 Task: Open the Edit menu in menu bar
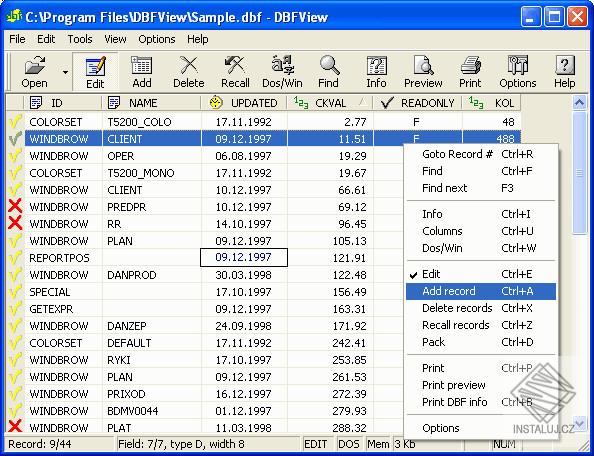pos(46,39)
